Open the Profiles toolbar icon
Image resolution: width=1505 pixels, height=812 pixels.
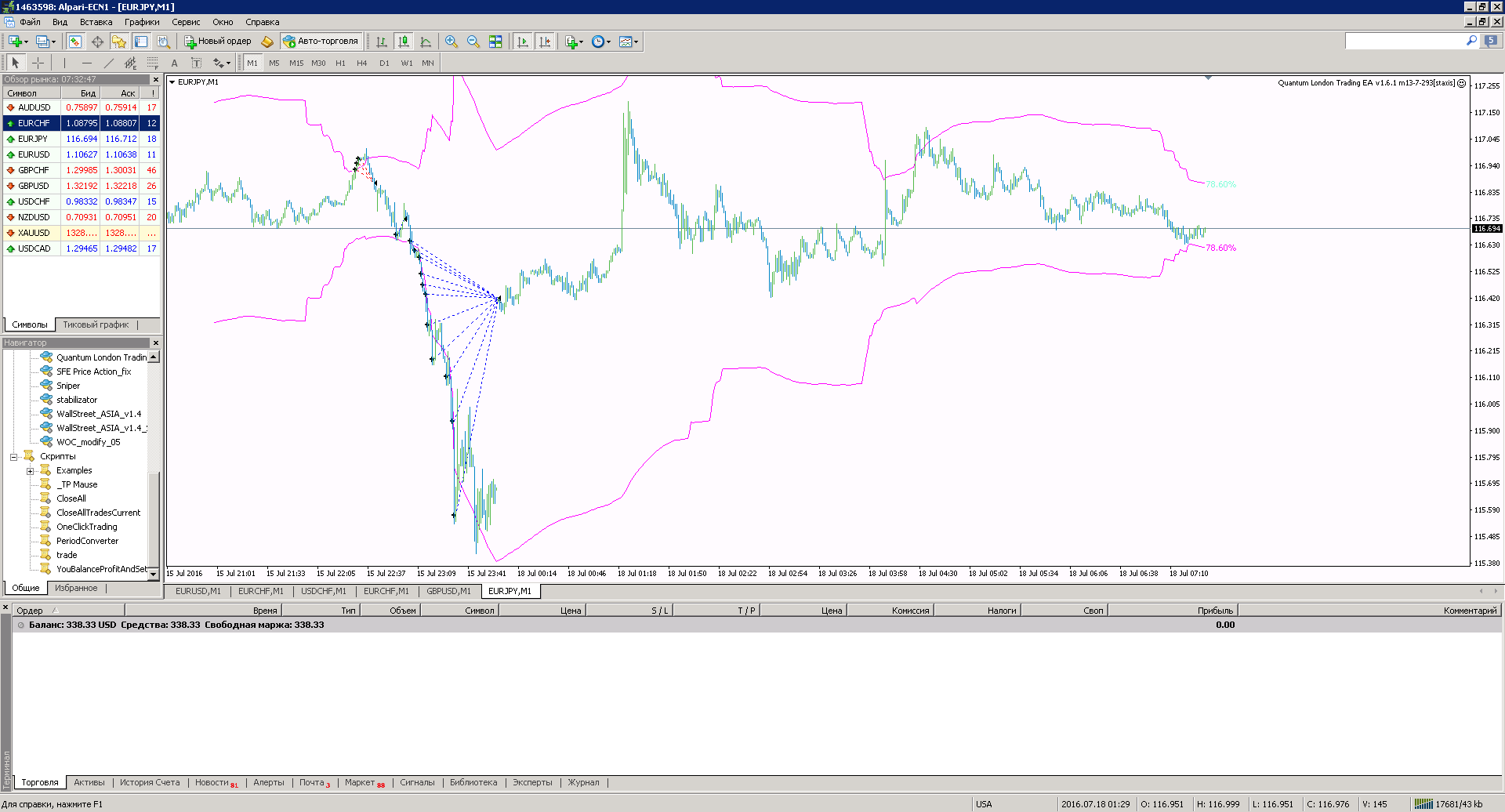click(x=45, y=42)
